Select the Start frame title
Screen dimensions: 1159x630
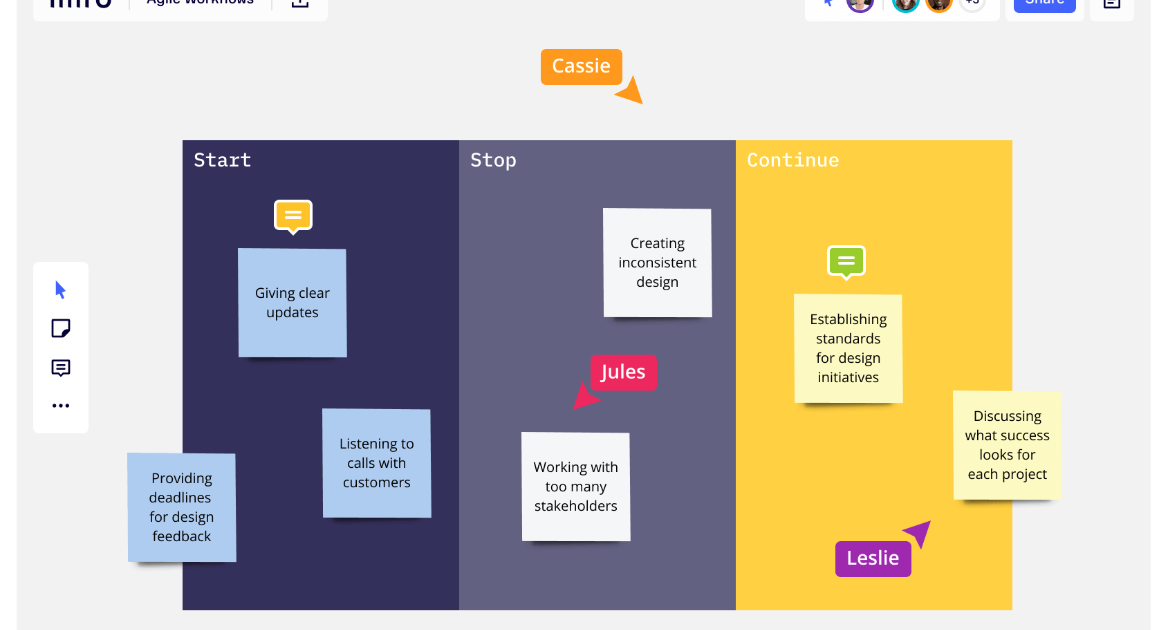tap(222, 160)
